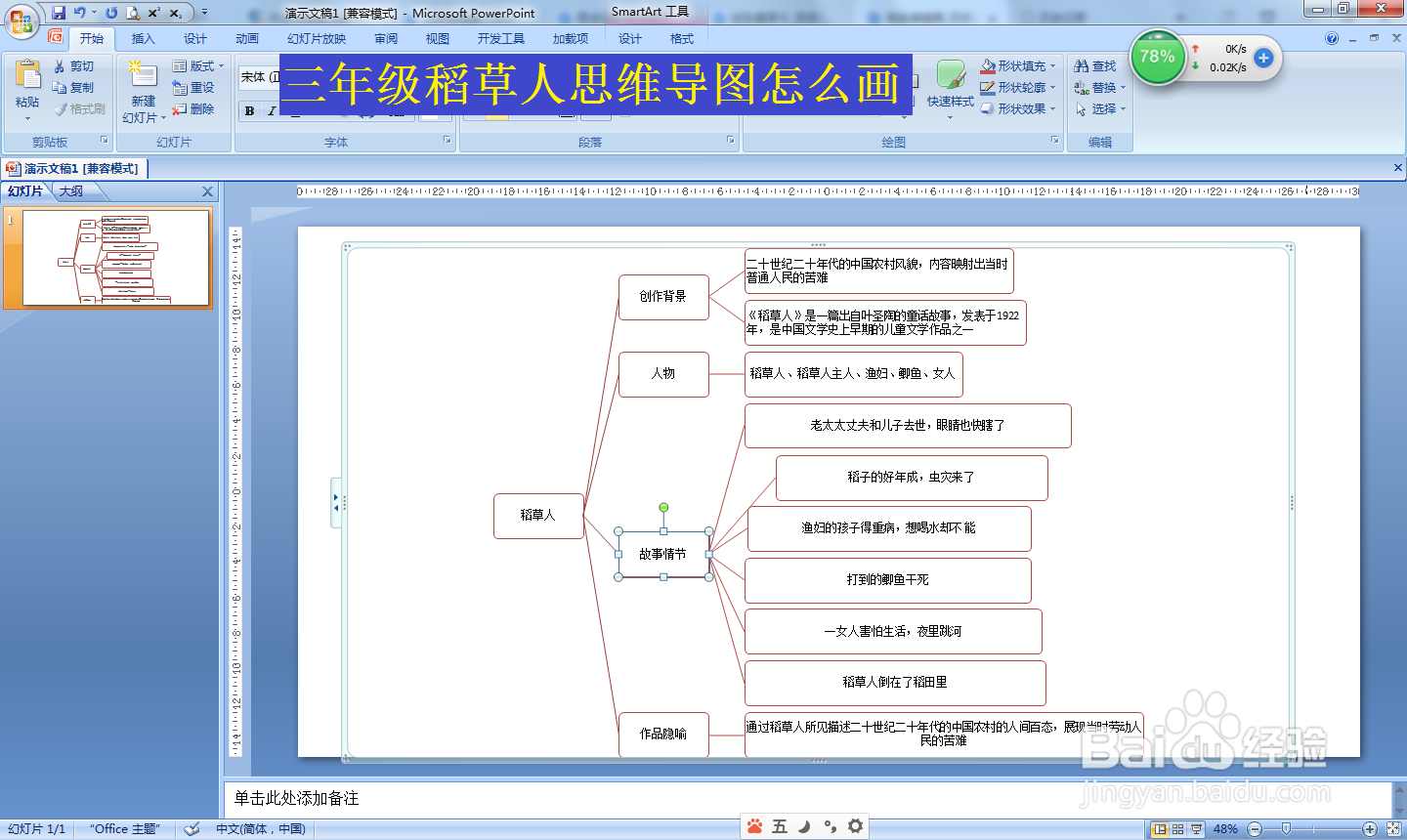Open 查找 (Find) in the editing group

1095,65
